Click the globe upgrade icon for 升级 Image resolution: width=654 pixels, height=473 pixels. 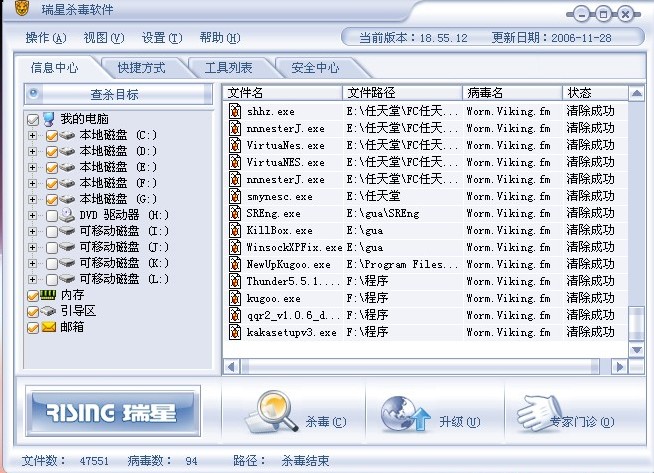pos(405,414)
